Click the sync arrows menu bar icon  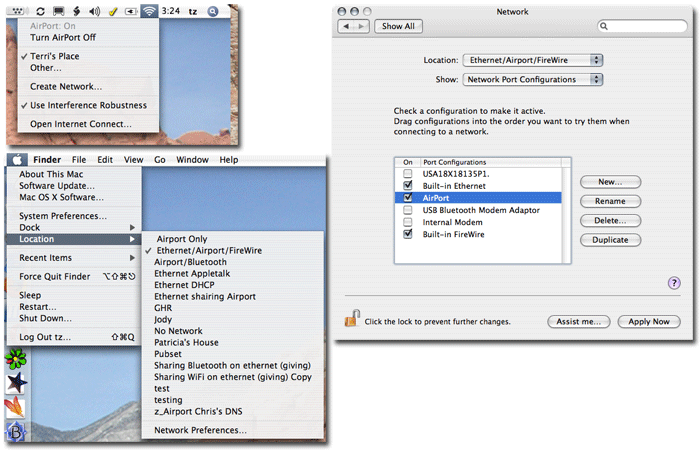coord(40,11)
